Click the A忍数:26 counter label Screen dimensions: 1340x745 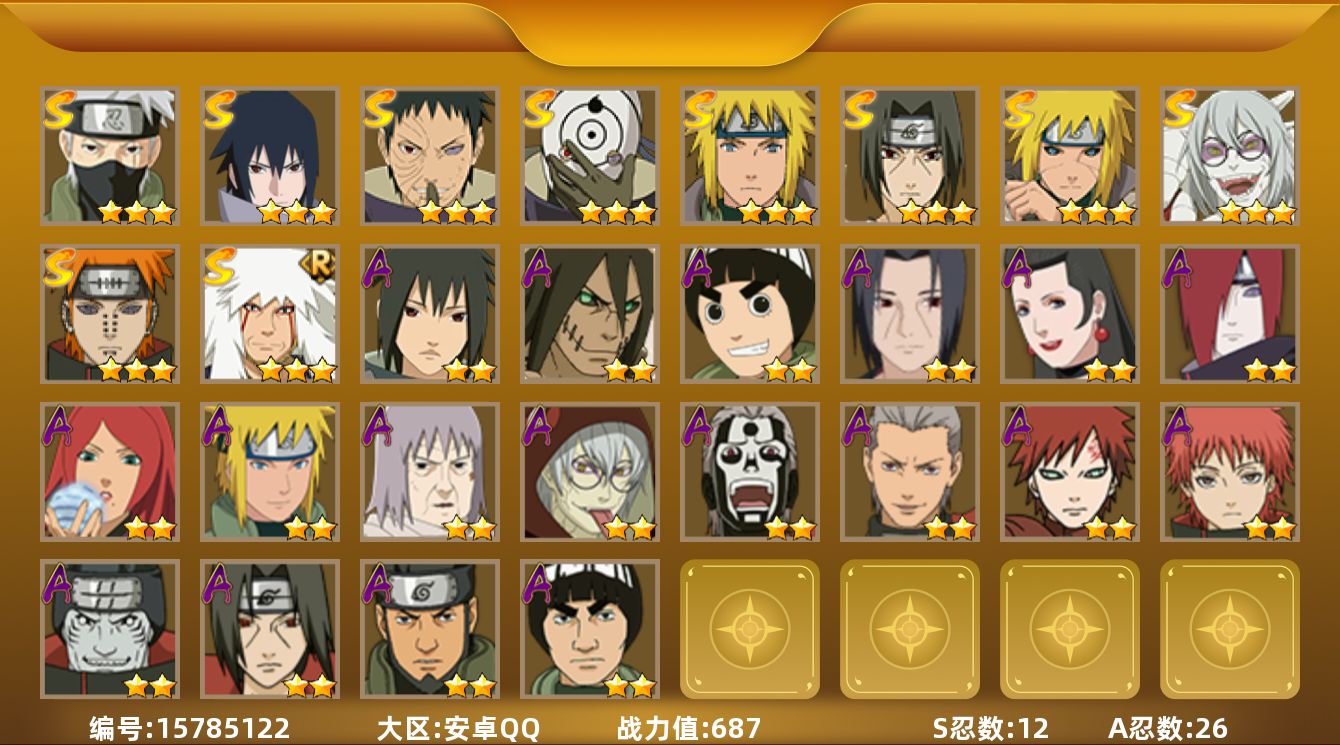pos(1168,728)
